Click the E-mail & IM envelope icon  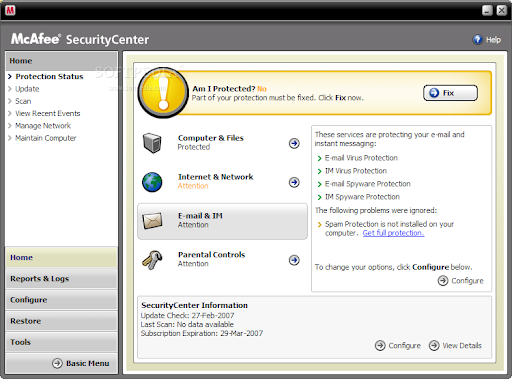pyautogui.click(x=152, y=221)
